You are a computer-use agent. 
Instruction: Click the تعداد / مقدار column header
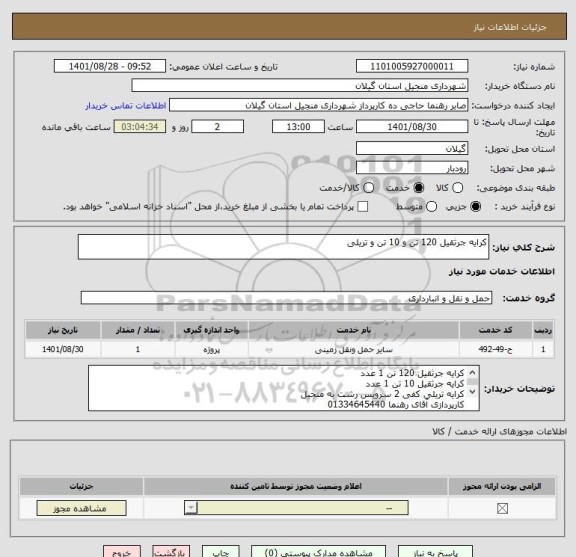tap(138, 330)
